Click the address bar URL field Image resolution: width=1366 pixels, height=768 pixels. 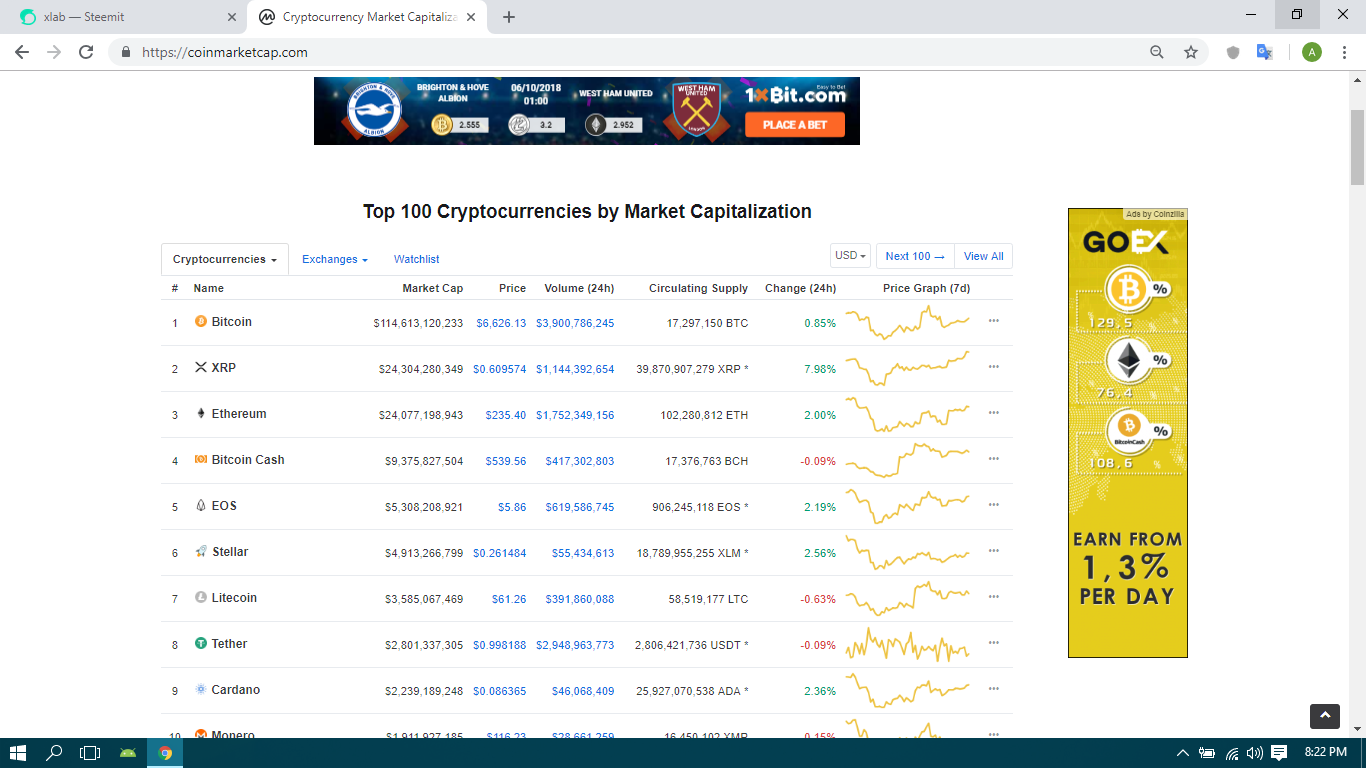pos(630,52)
